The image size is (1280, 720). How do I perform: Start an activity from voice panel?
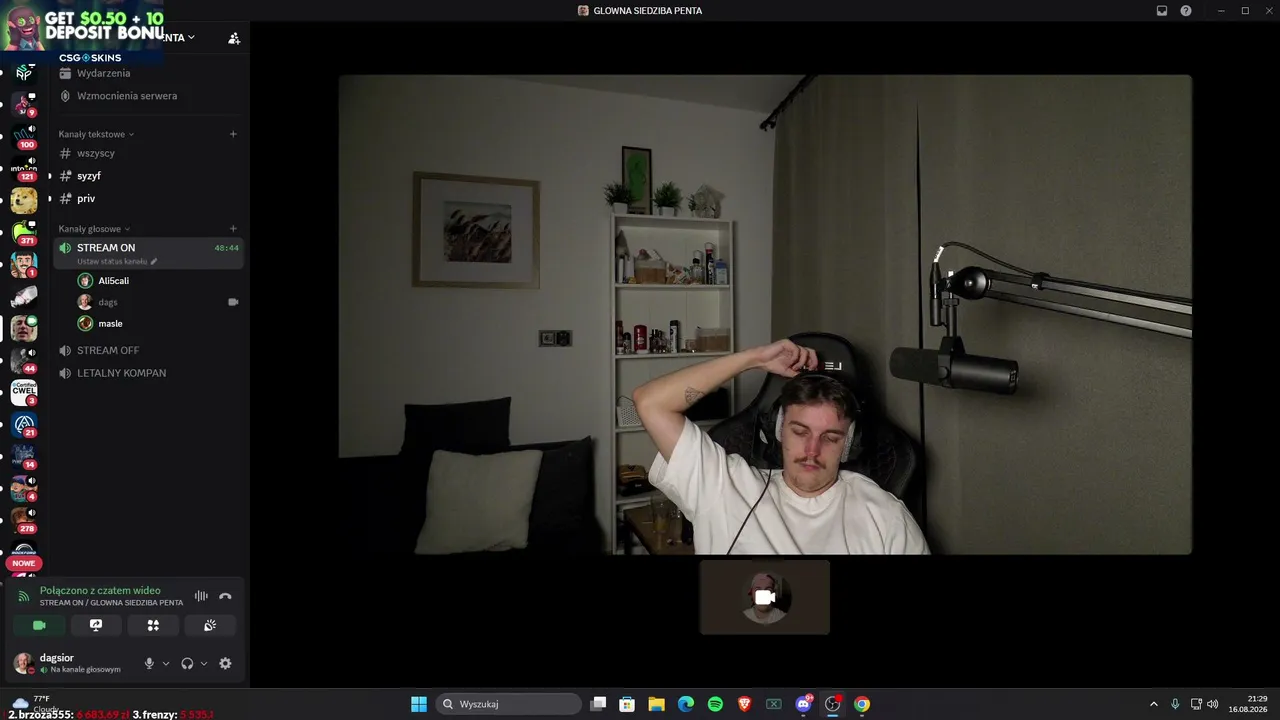(x=153, y=625)
